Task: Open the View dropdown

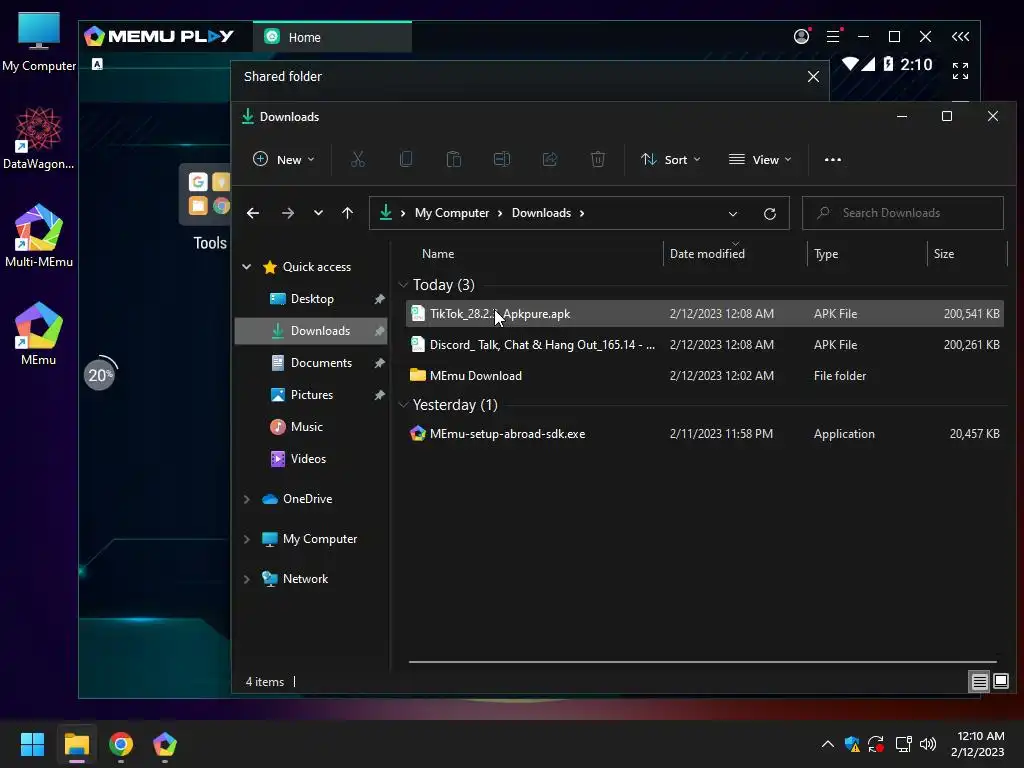Action: point(760,159)
